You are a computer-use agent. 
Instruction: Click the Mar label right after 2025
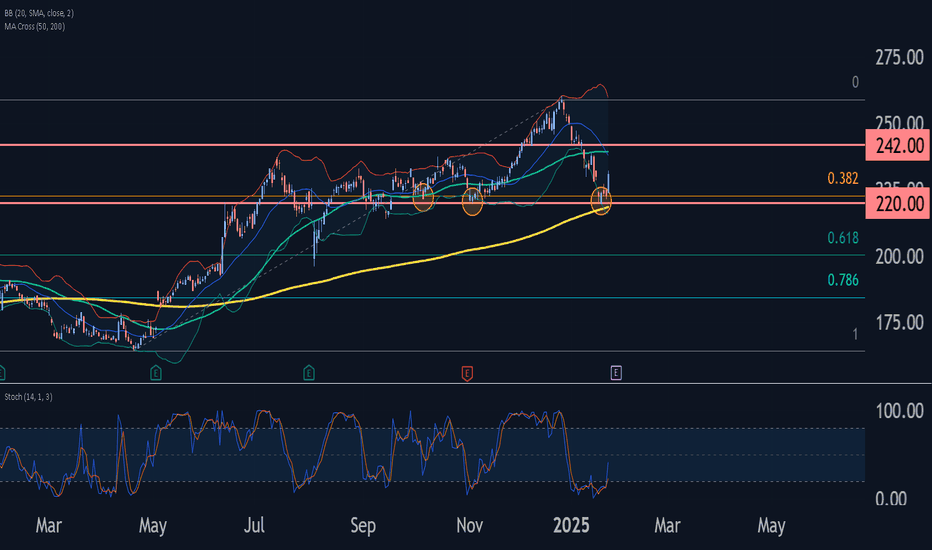667,526
